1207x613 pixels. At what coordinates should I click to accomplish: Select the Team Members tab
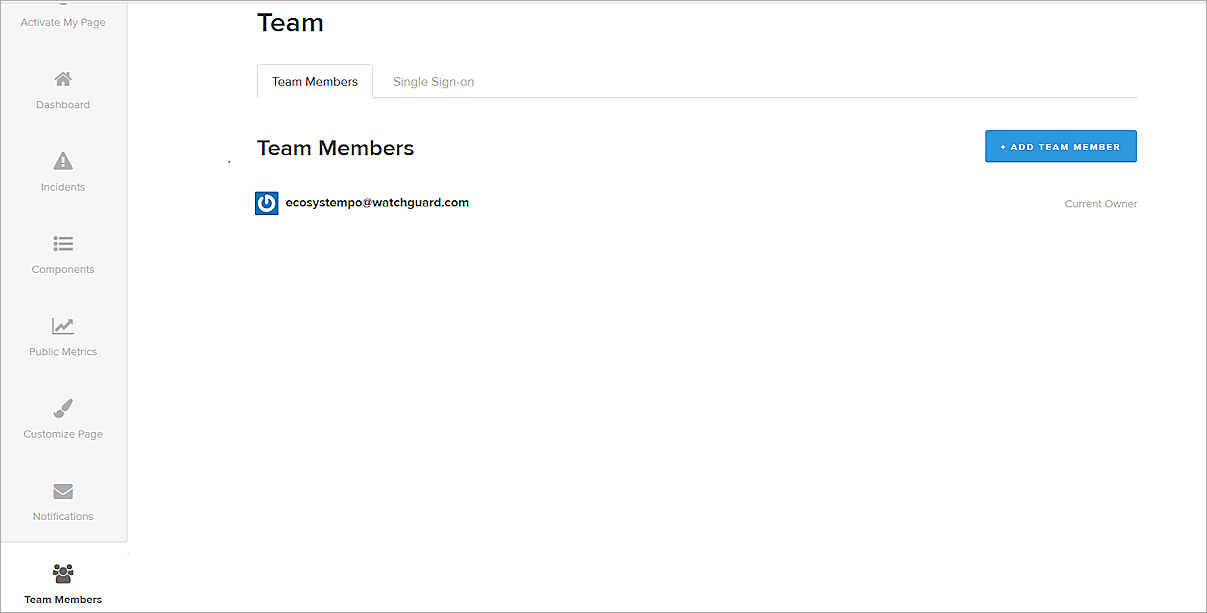pos(315,82)
